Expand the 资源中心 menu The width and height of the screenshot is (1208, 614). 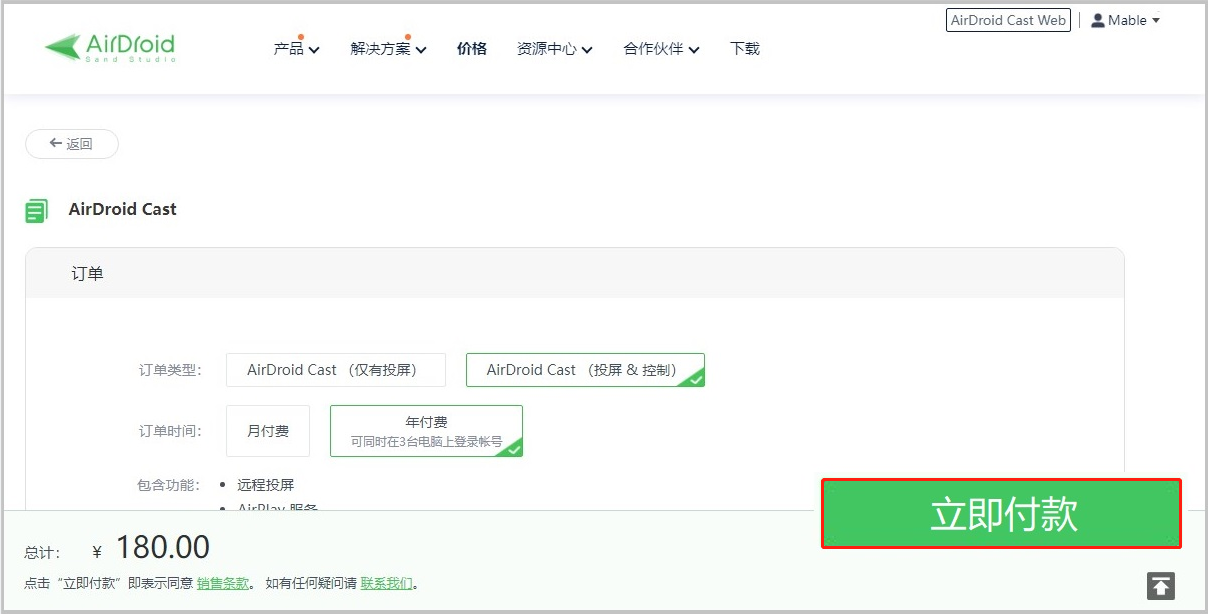click(x=555, y=48)
